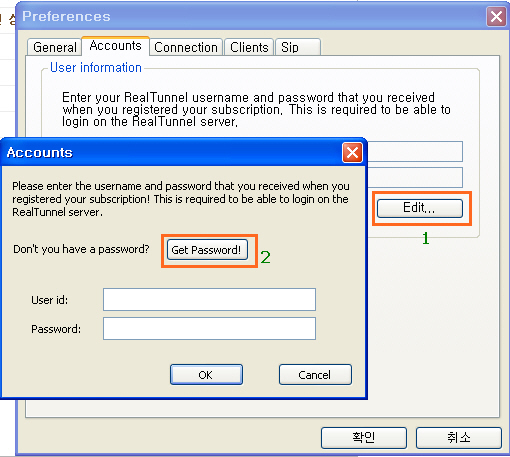Click the Edit... button
510x457 pixels.
pyautogui.click(x=420, y=208)
